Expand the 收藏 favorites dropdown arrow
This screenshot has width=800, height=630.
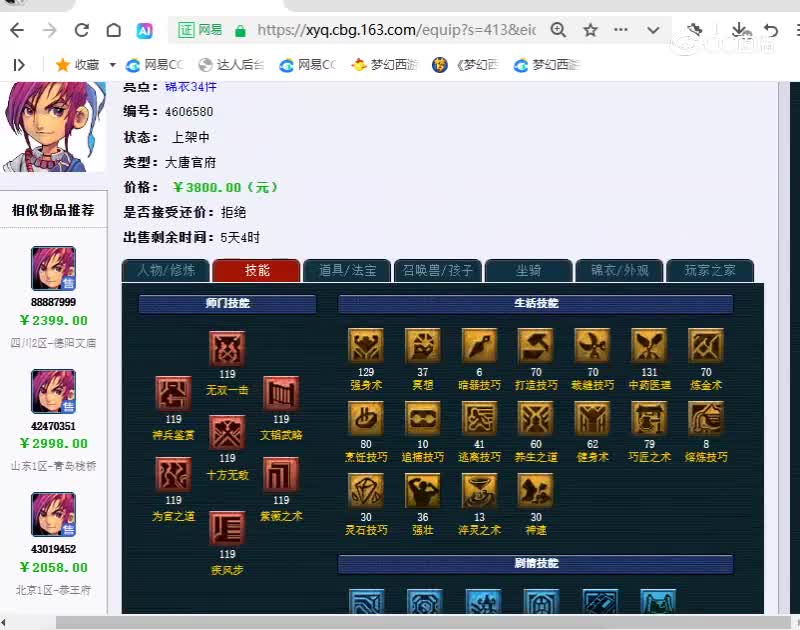(x=112, y=65)
